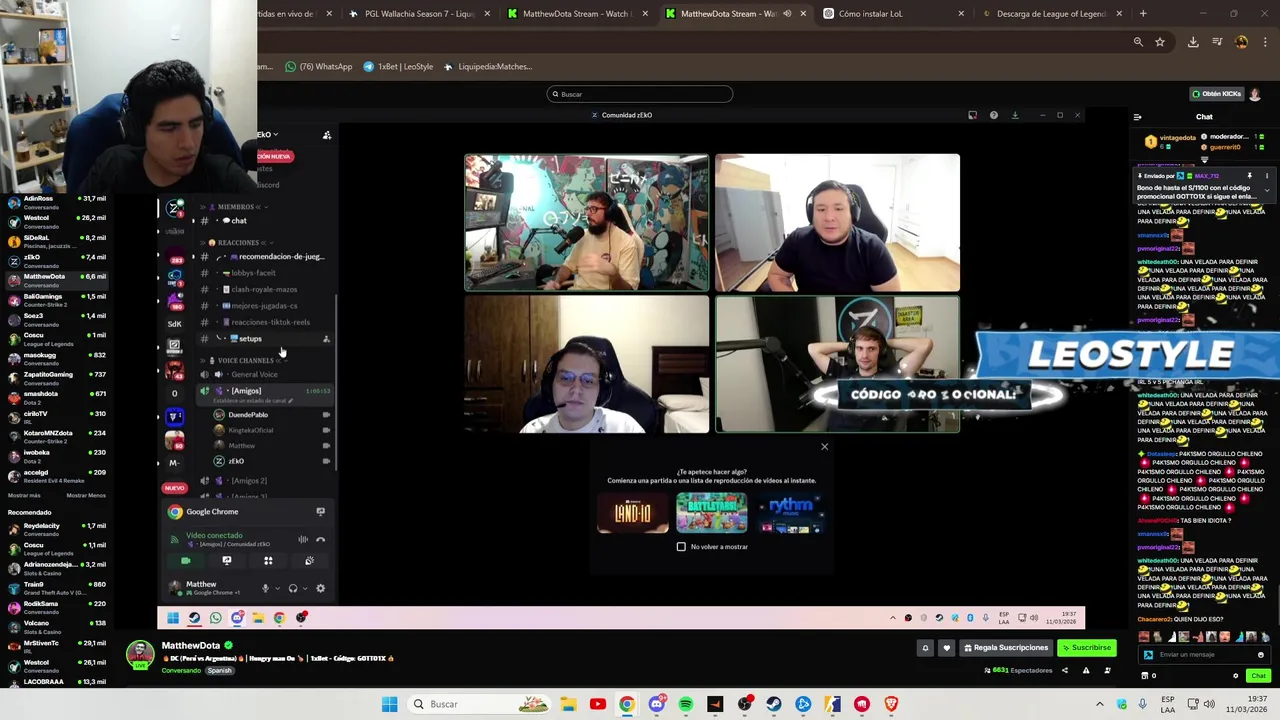Open 1xBet LeoStyle bookmark
This screenshot has height=720, width=1280.
[x=398, y=67]
